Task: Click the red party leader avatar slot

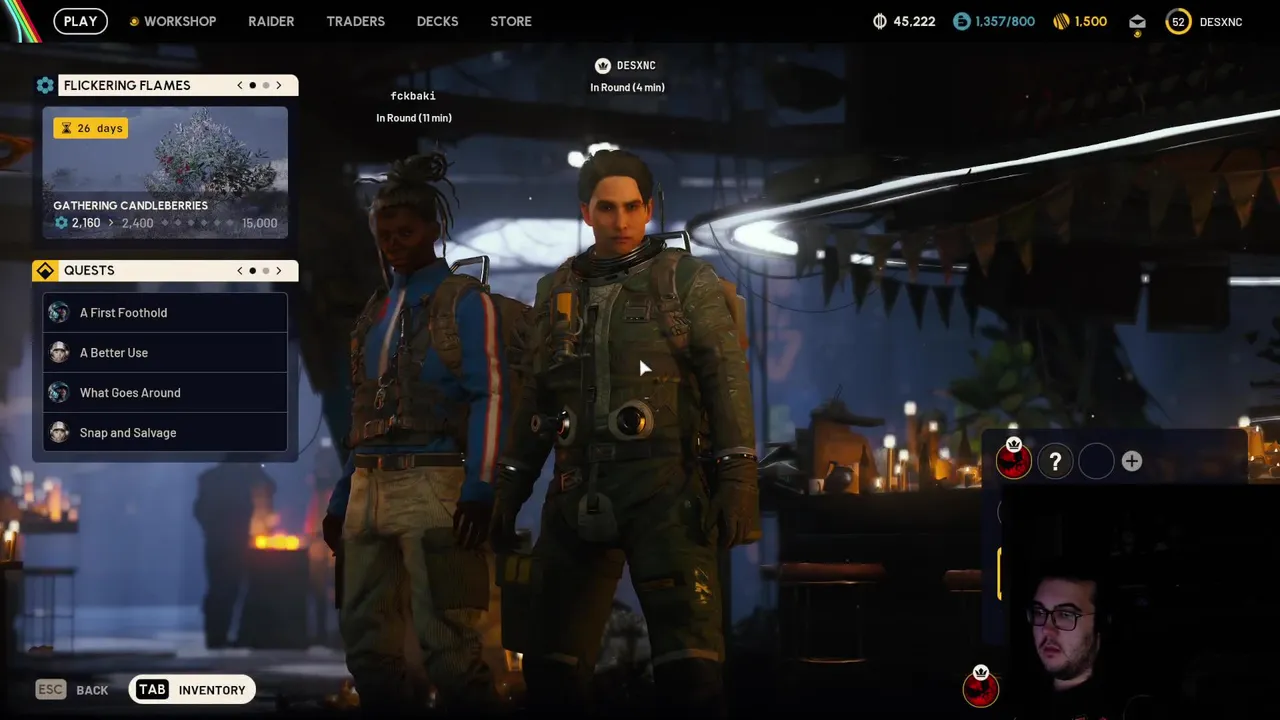Action: (x=1014, y=461)
